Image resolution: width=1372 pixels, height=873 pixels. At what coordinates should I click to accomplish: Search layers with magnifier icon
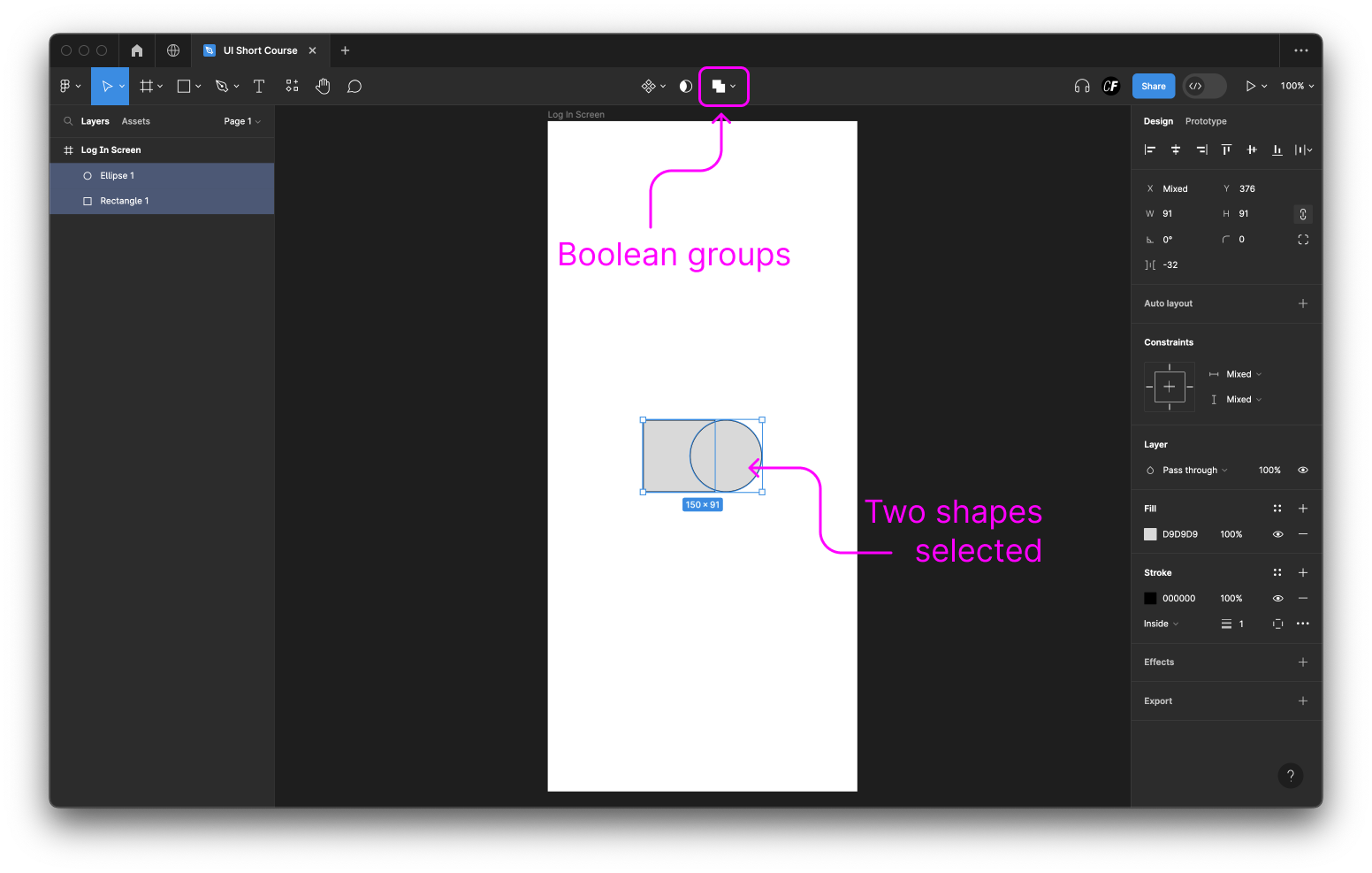coord(68,121)
